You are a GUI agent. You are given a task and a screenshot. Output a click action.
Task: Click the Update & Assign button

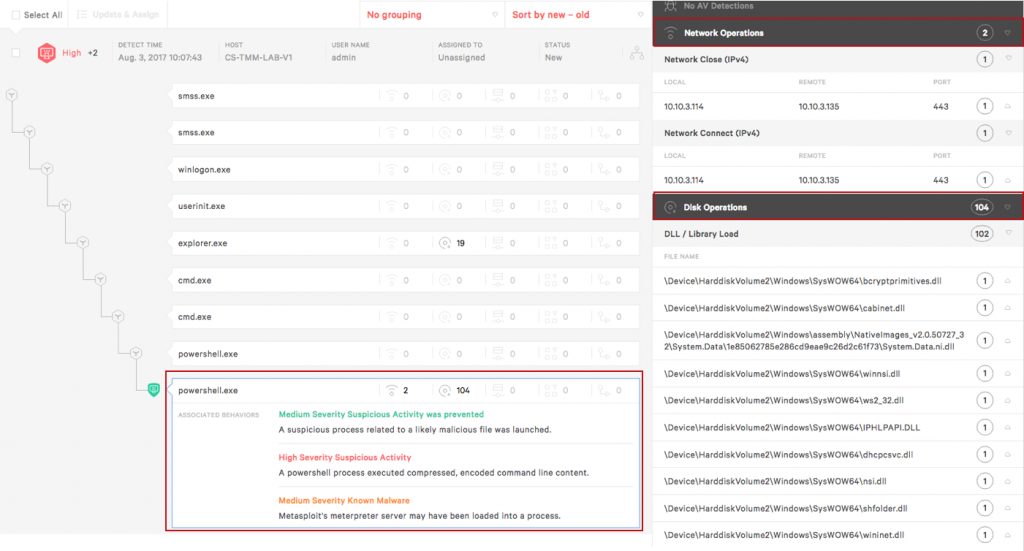point(118,14)
